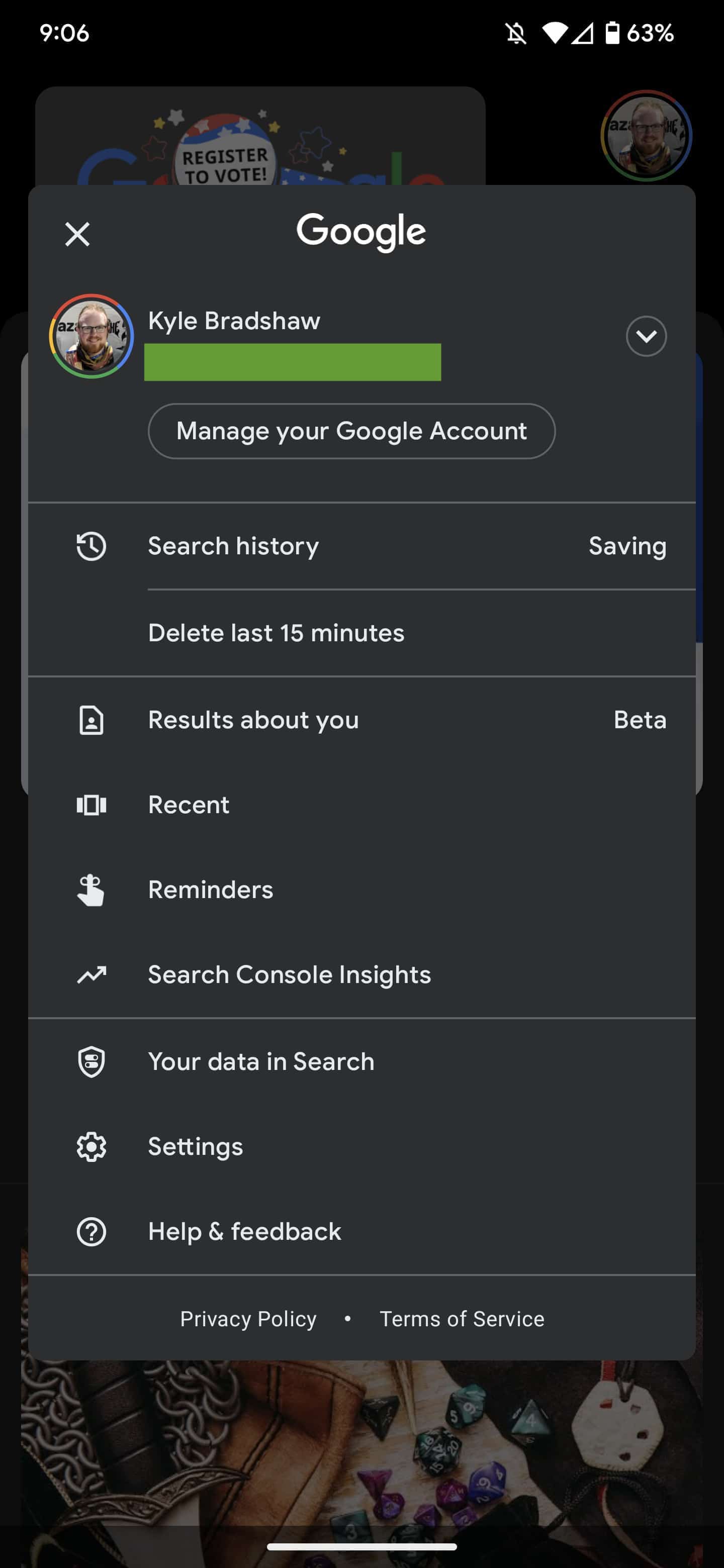Open the Privacy Policy link
724x1568 pixels.
pyautogui.click(x=248, y=1318)
